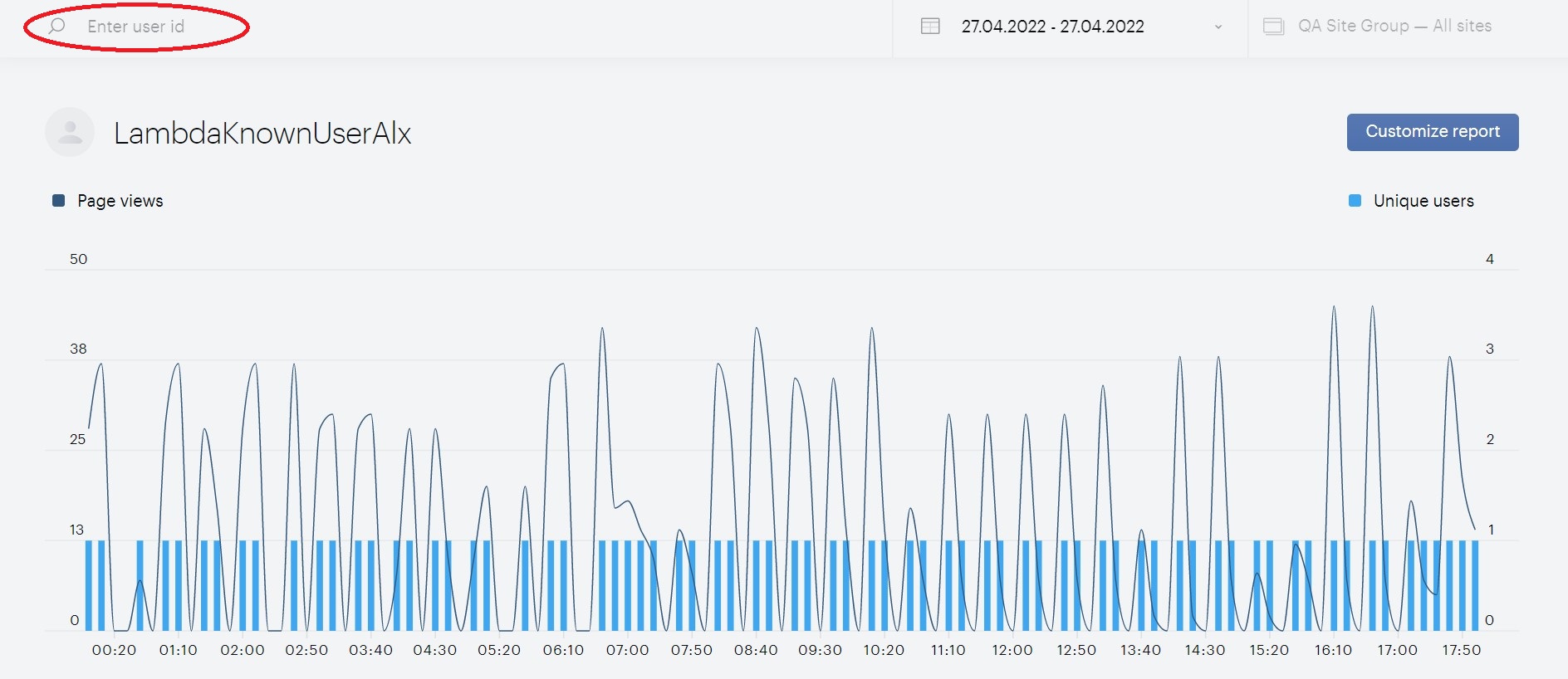Click the 12:00 time axis label
The height and width of the screenshot is (679, 1568).
1012,650
